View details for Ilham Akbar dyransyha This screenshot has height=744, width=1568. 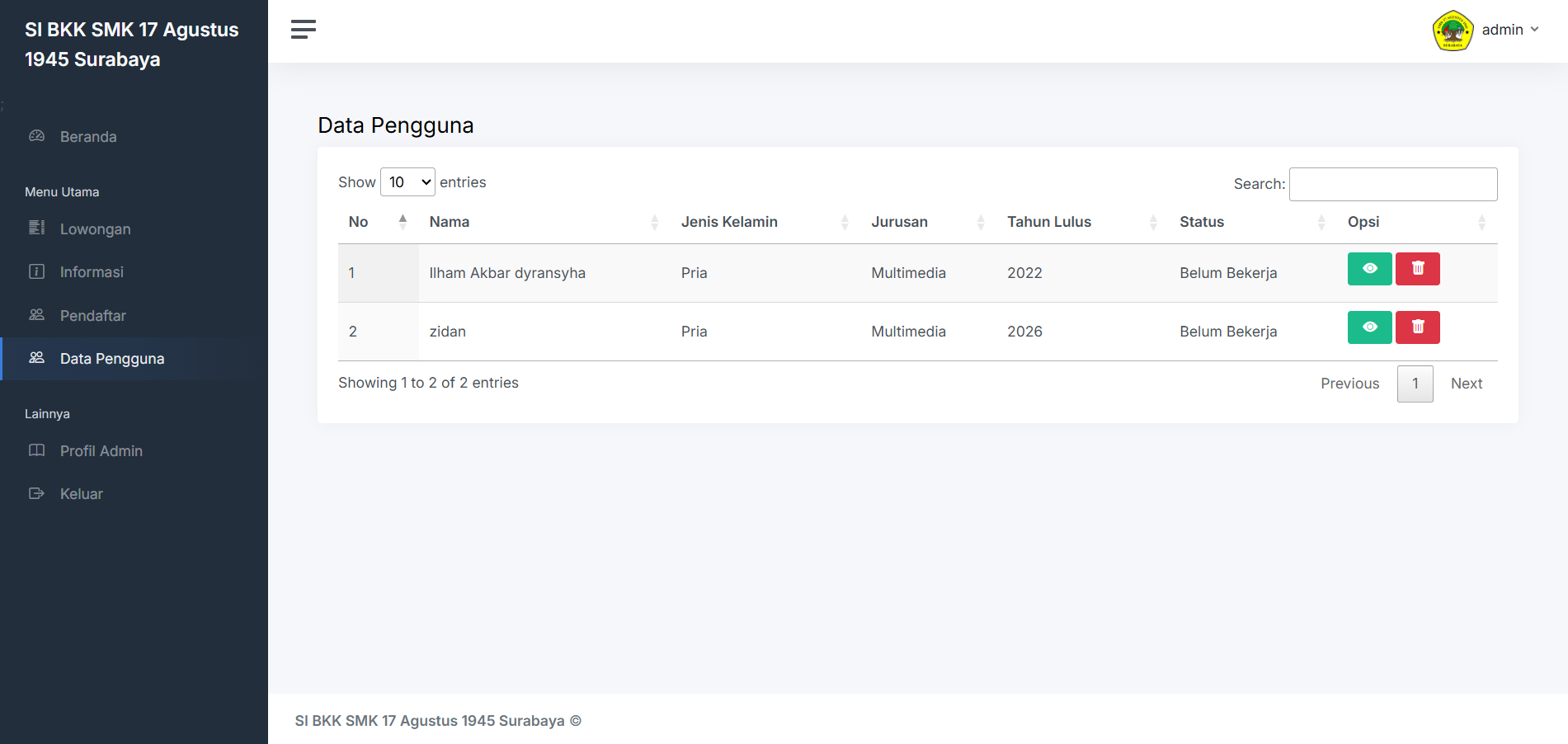(1369, 269)
